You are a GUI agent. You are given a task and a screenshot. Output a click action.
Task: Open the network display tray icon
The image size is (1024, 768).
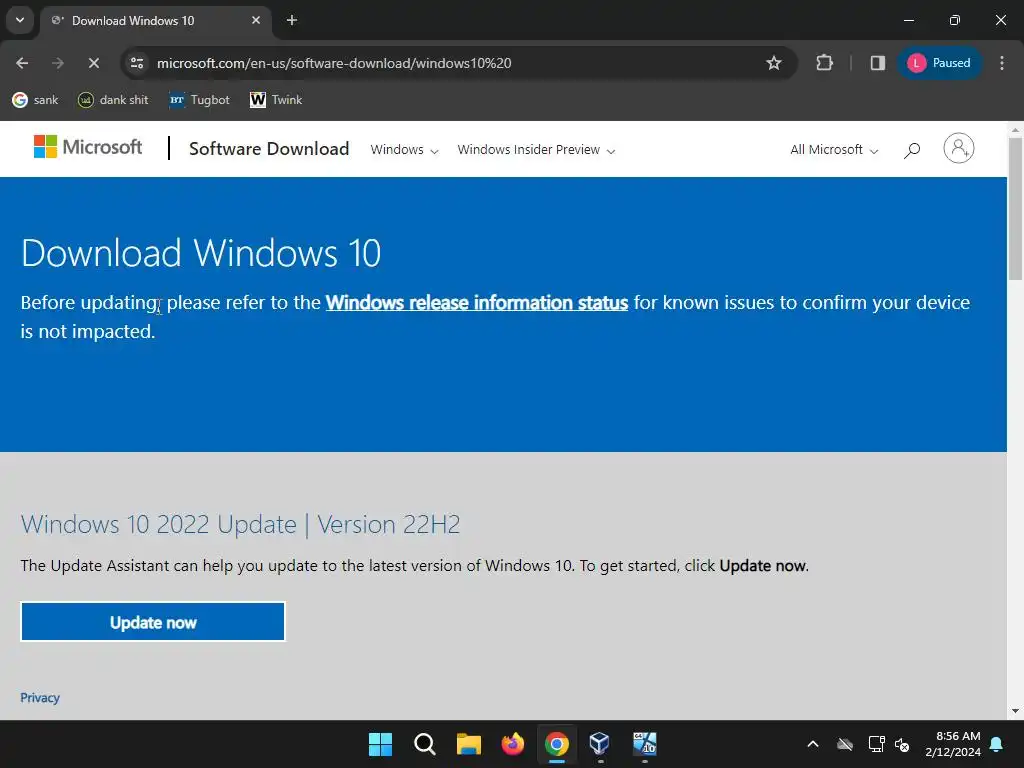876,744
